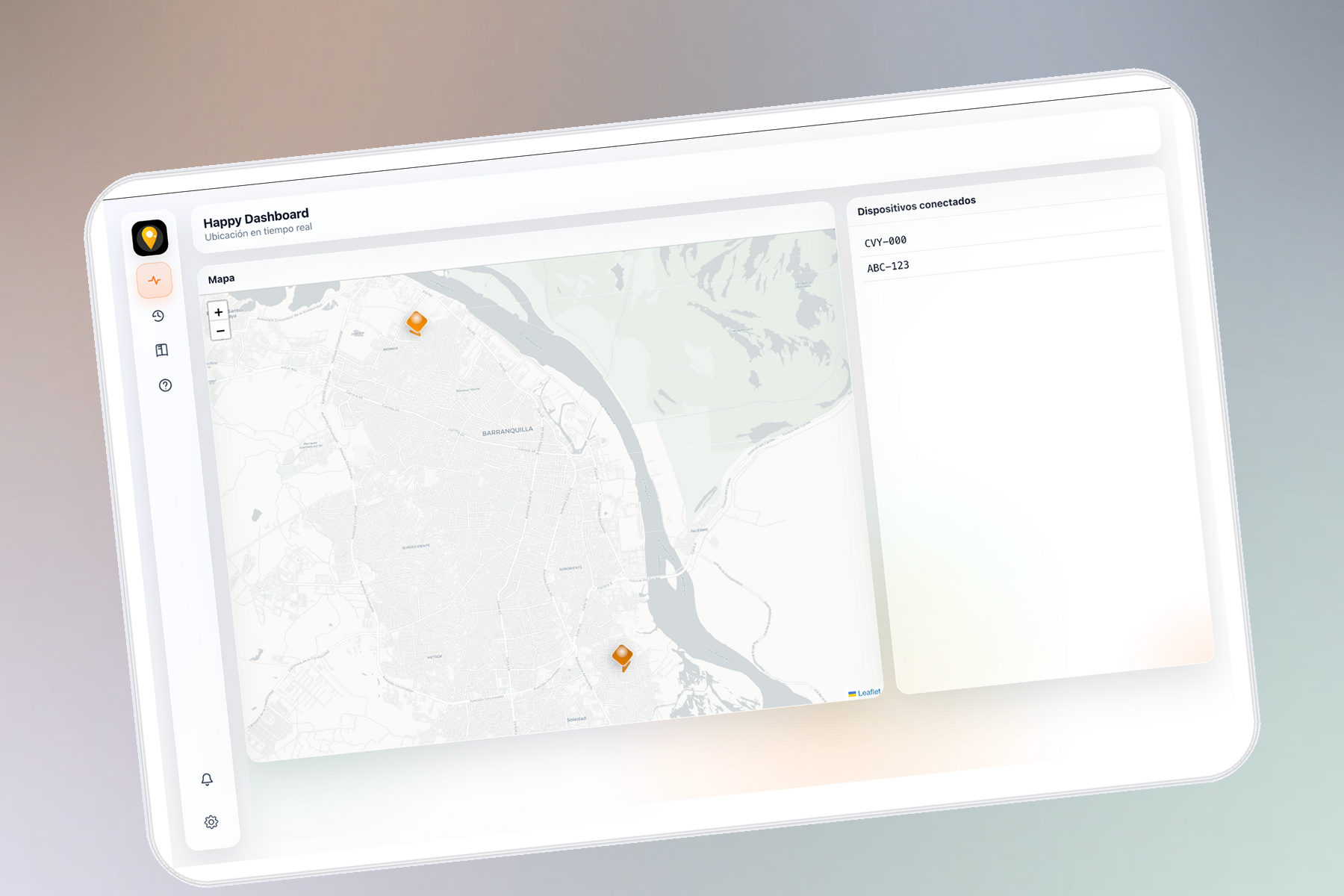Click the help question mark icon
The width and height of the screenshot is (1344, 896).
point(165,385)
